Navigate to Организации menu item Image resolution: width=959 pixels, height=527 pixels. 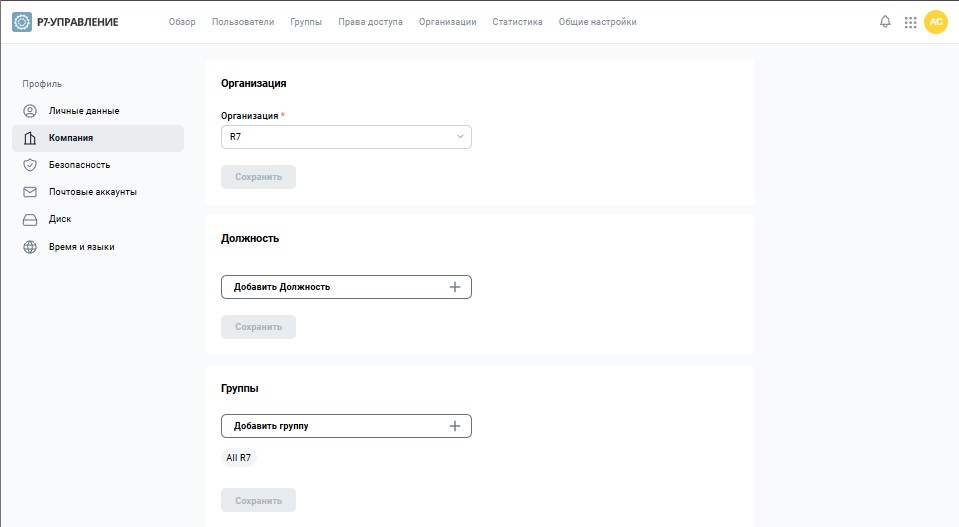click(x=448, y=22)
